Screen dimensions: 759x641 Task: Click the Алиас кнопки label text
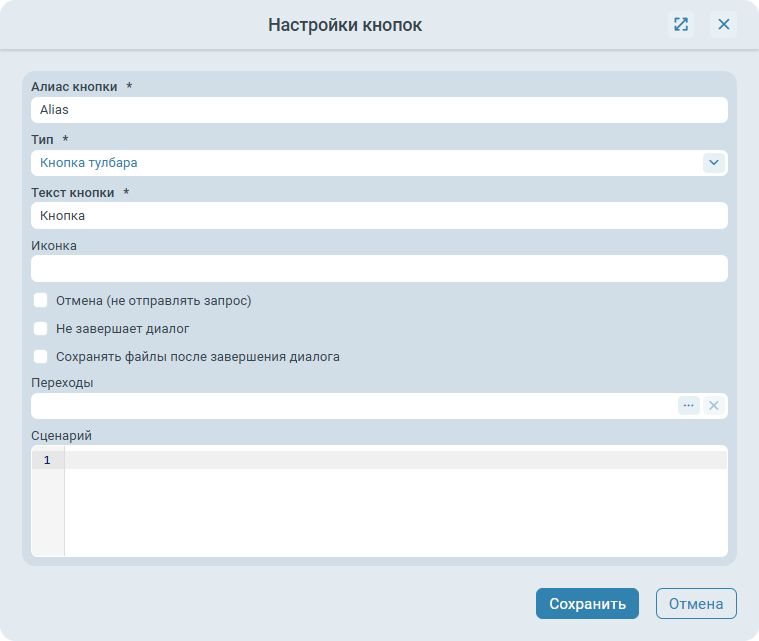point(74,87)
